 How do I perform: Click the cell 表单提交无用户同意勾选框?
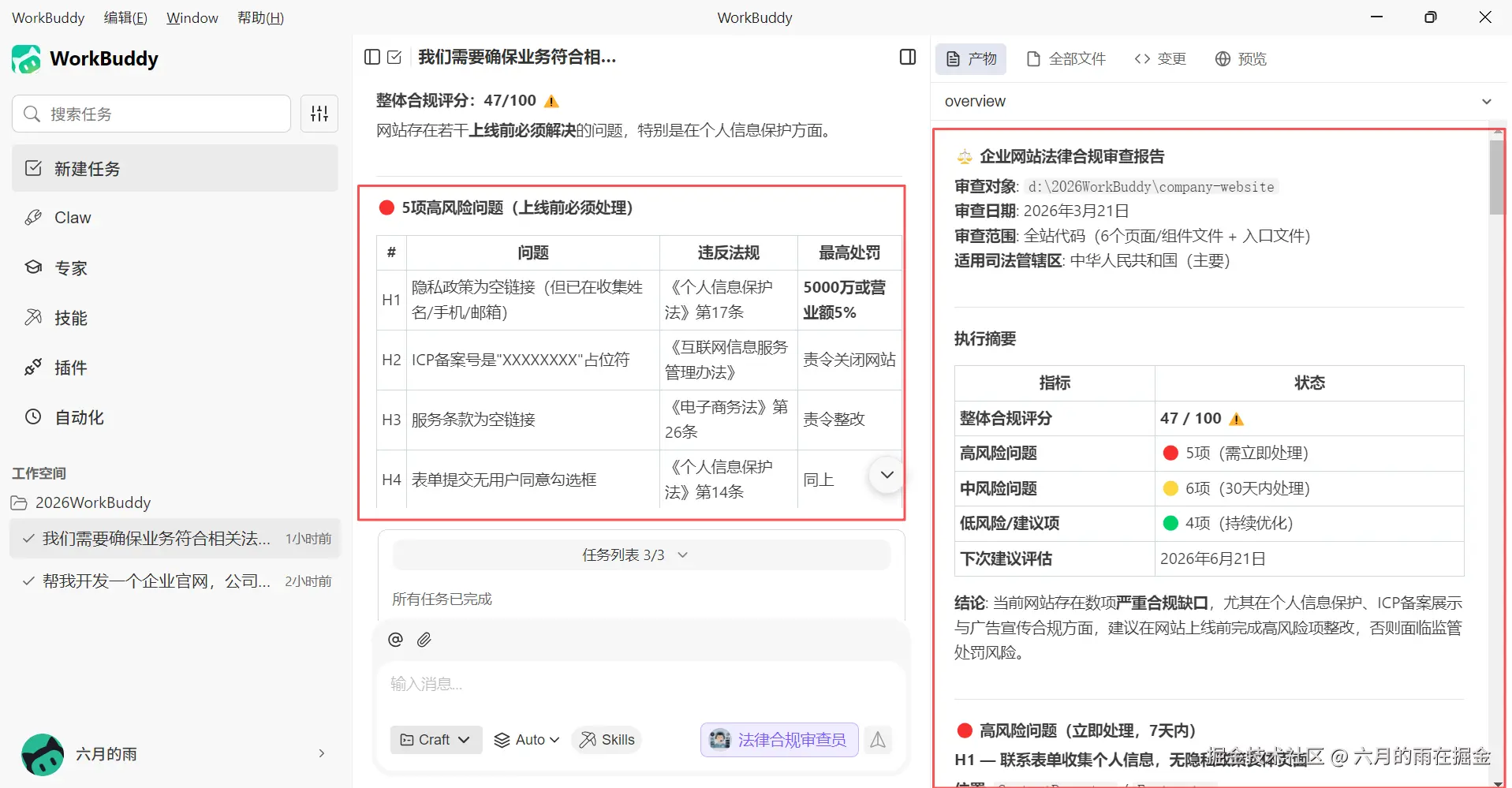tap(533, 480)
